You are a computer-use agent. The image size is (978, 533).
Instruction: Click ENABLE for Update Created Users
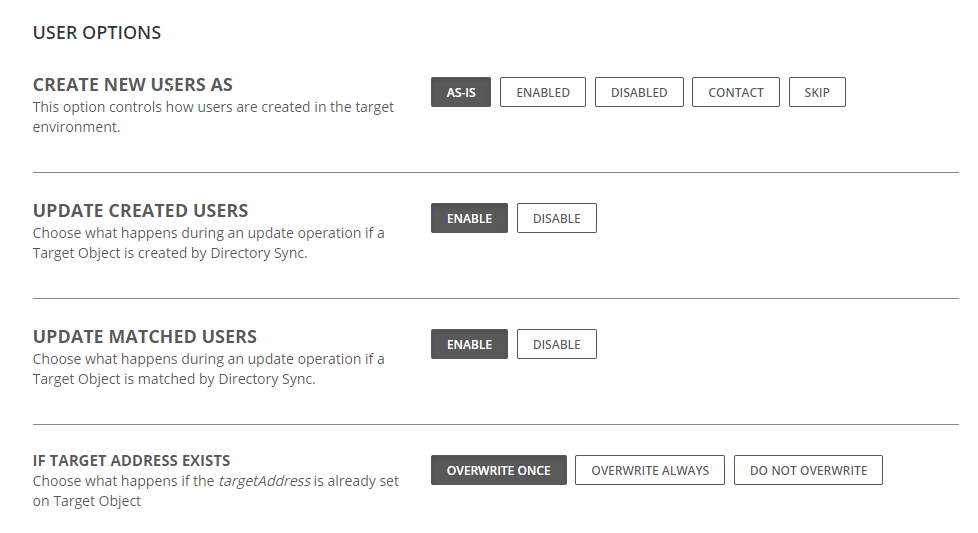coord(469,218)
